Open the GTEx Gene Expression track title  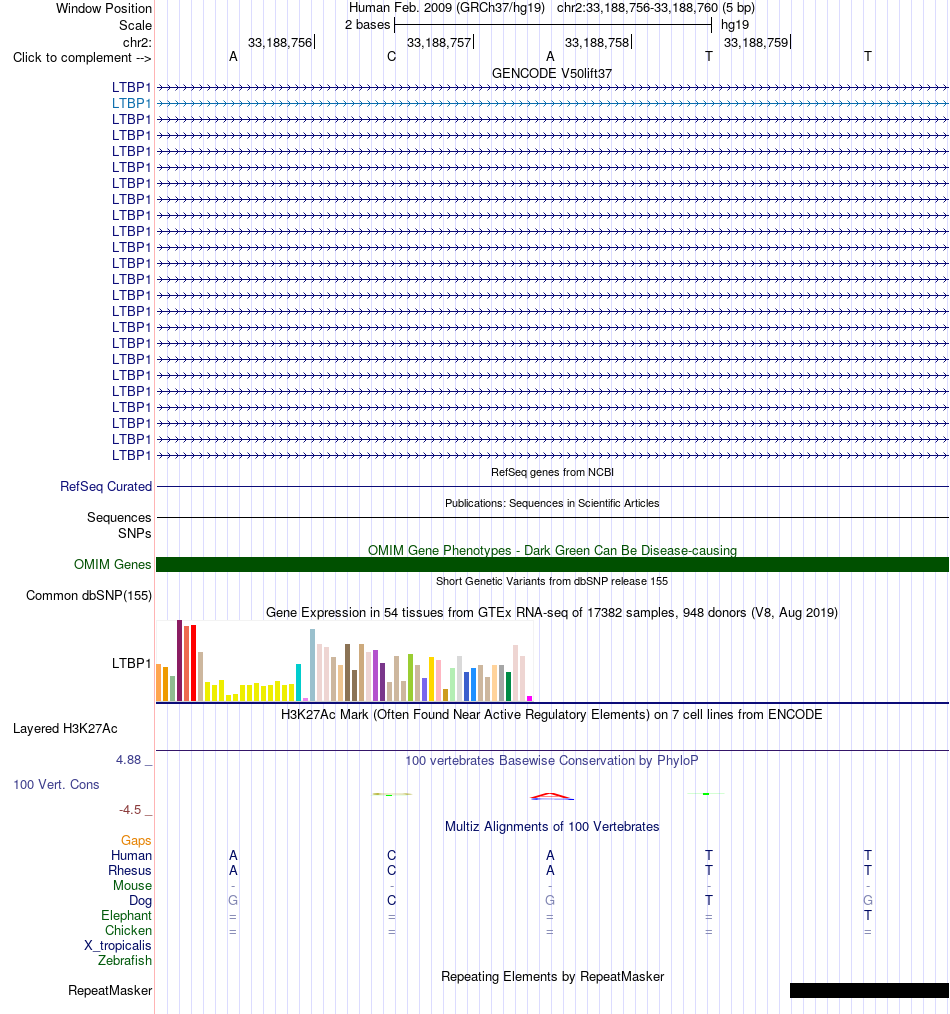coord(552,612)
